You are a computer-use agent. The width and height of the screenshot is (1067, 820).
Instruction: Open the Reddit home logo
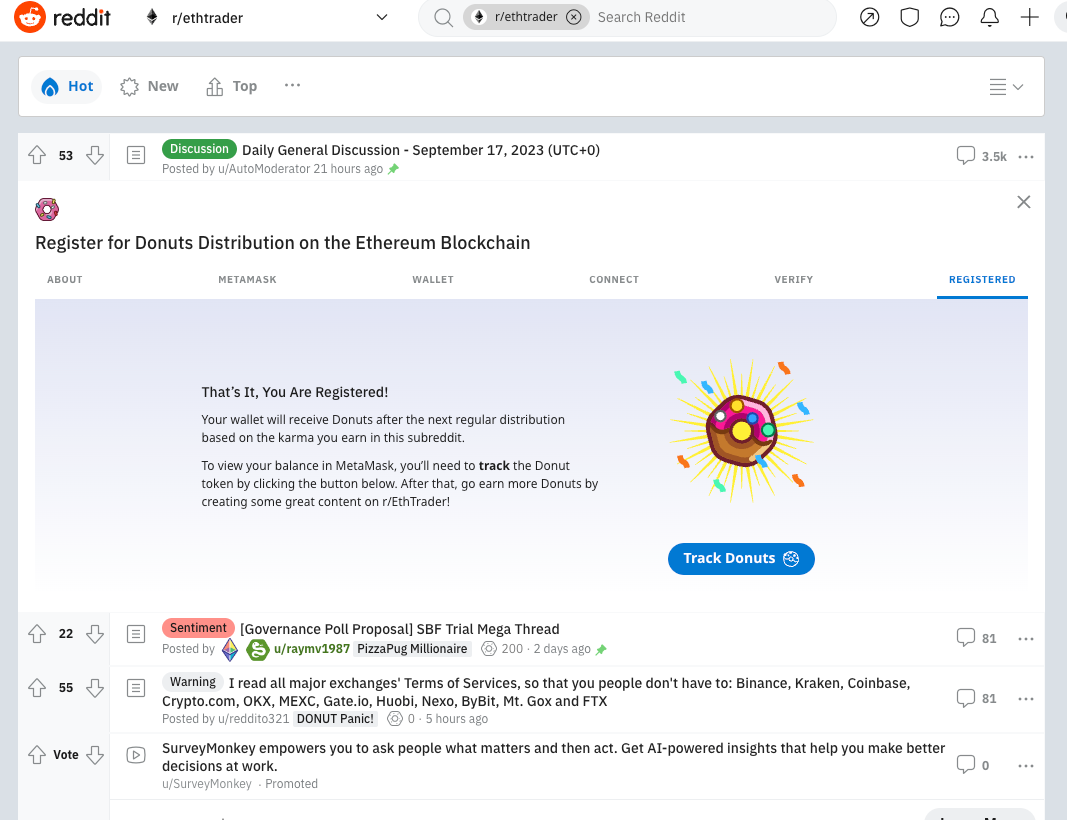tap(63, 17)
